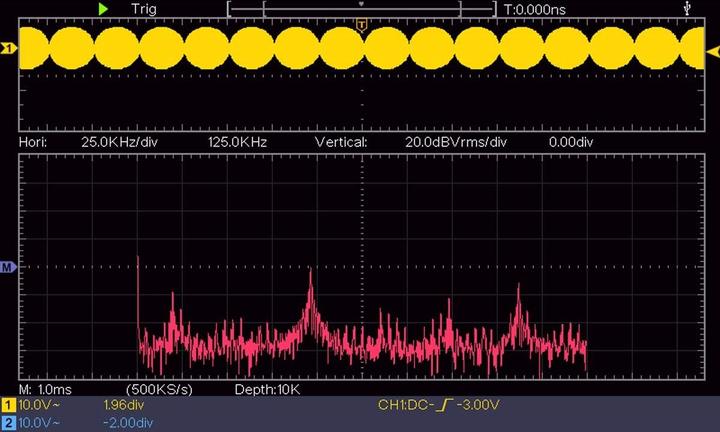The height and width of the screenshot is (432, 720).
Task: Click the blue M math reference marker
Action: (9, 267)
